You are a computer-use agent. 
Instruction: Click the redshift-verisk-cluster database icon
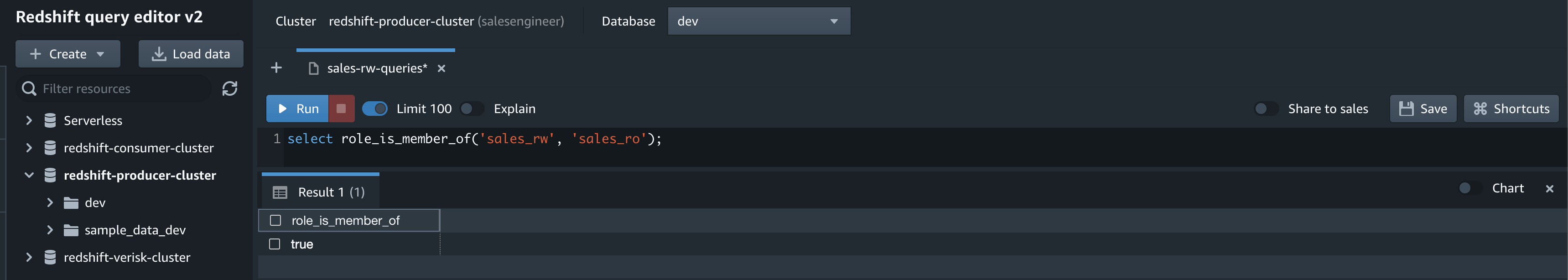(51, 258)
